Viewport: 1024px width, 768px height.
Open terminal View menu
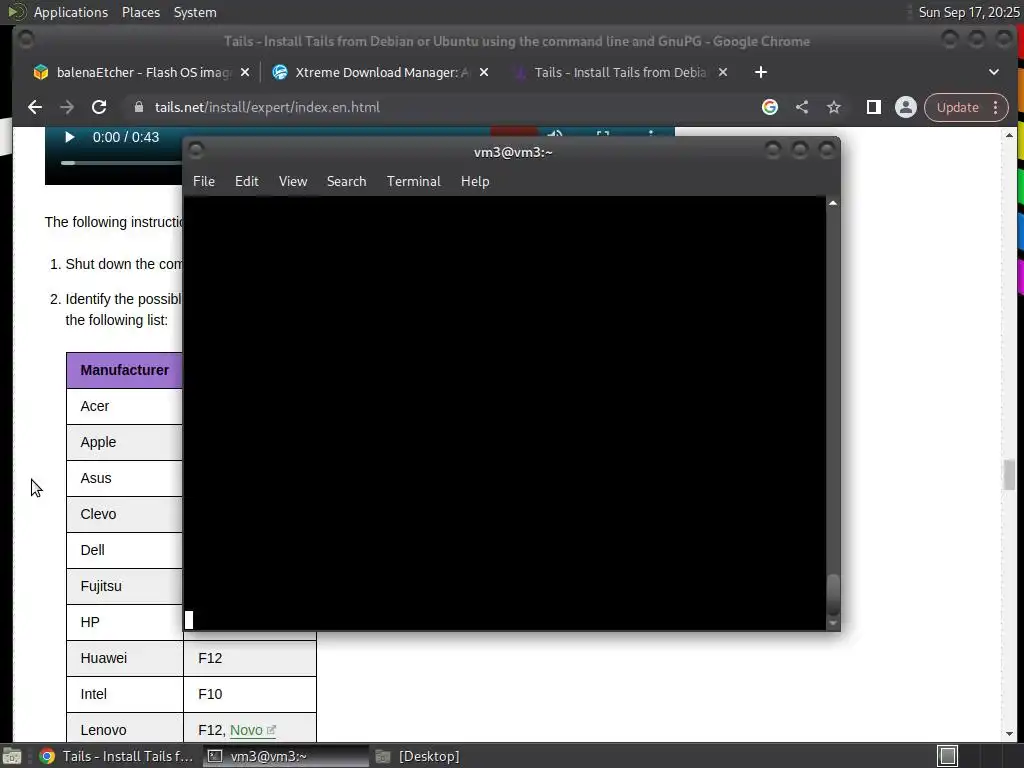click(x=293, y=182)
